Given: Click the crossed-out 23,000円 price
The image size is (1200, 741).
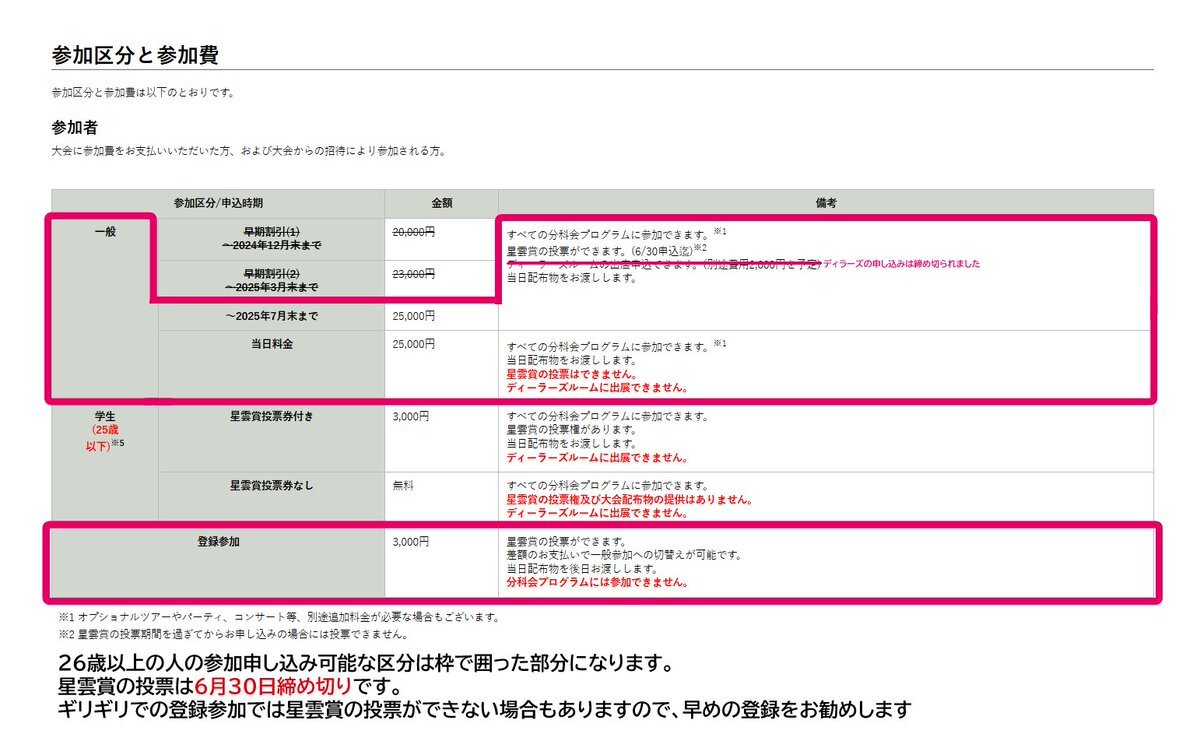Looking at the screenshot, I should pyautogui.click(x=415, y=273).
